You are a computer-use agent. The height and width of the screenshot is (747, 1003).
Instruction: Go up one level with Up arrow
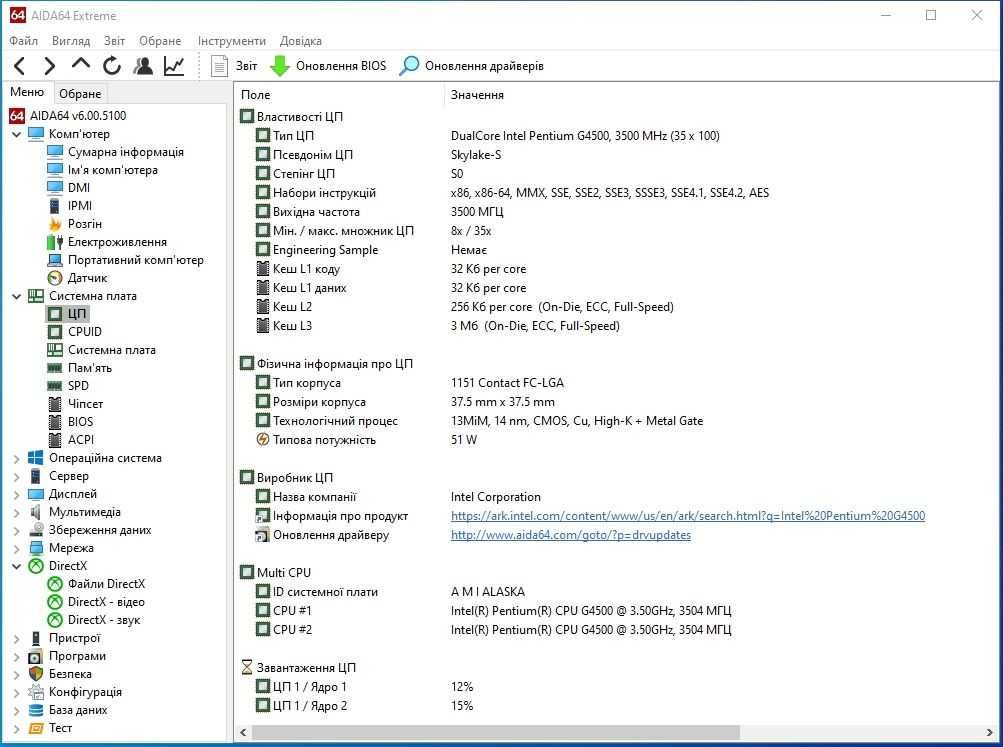(81, 64)
